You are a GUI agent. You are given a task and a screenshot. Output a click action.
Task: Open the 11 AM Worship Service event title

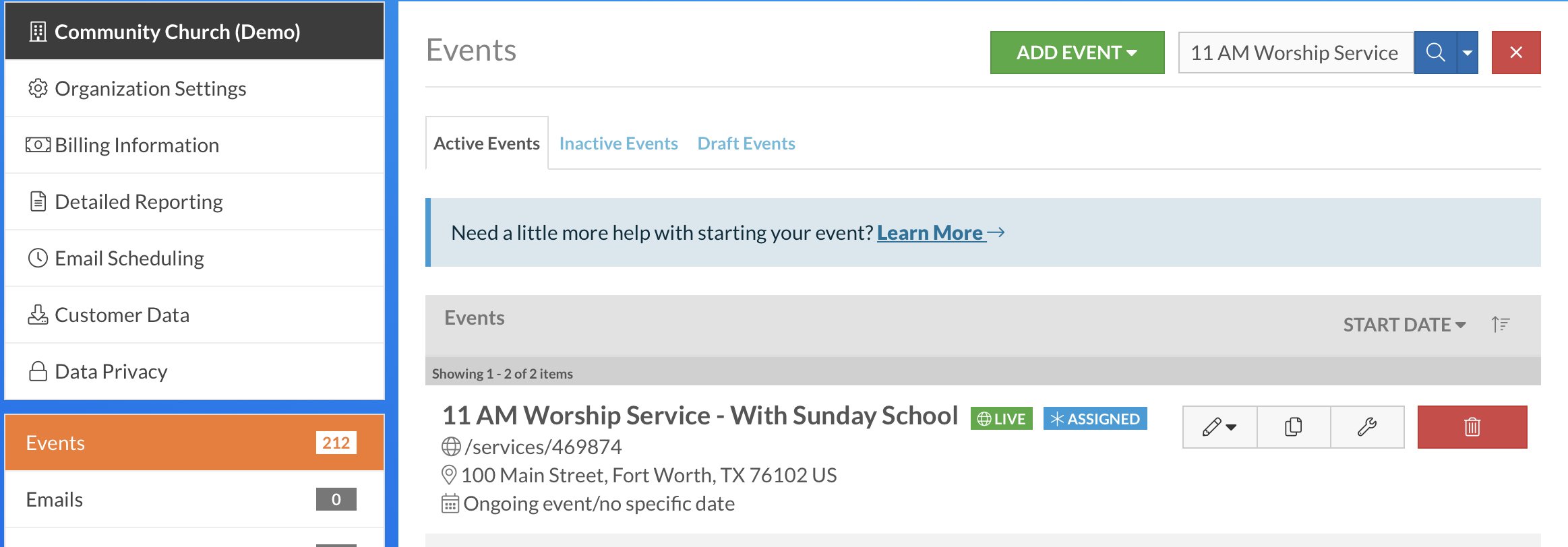click(700, 416)
